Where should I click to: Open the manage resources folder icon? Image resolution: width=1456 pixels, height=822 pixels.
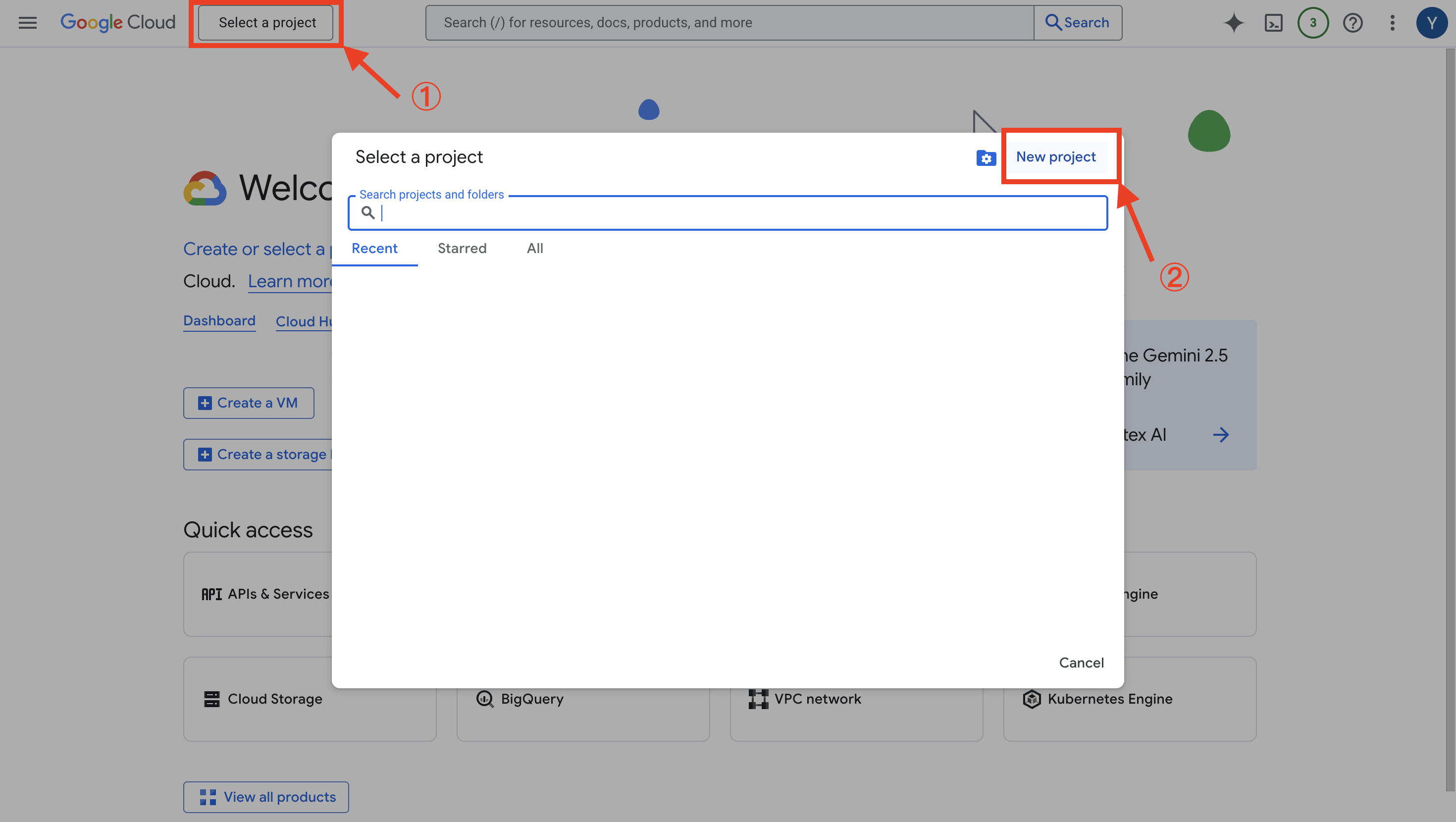986,158
